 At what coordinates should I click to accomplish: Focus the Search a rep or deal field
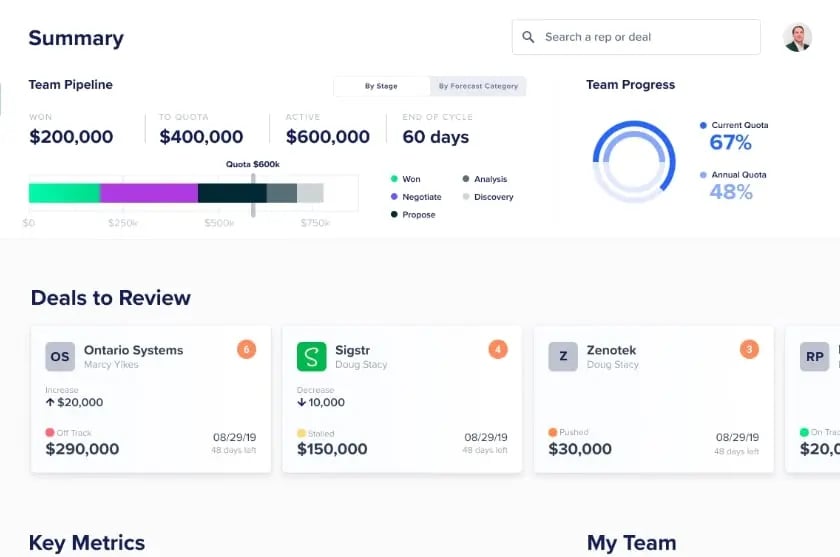(x=636, y=37)
